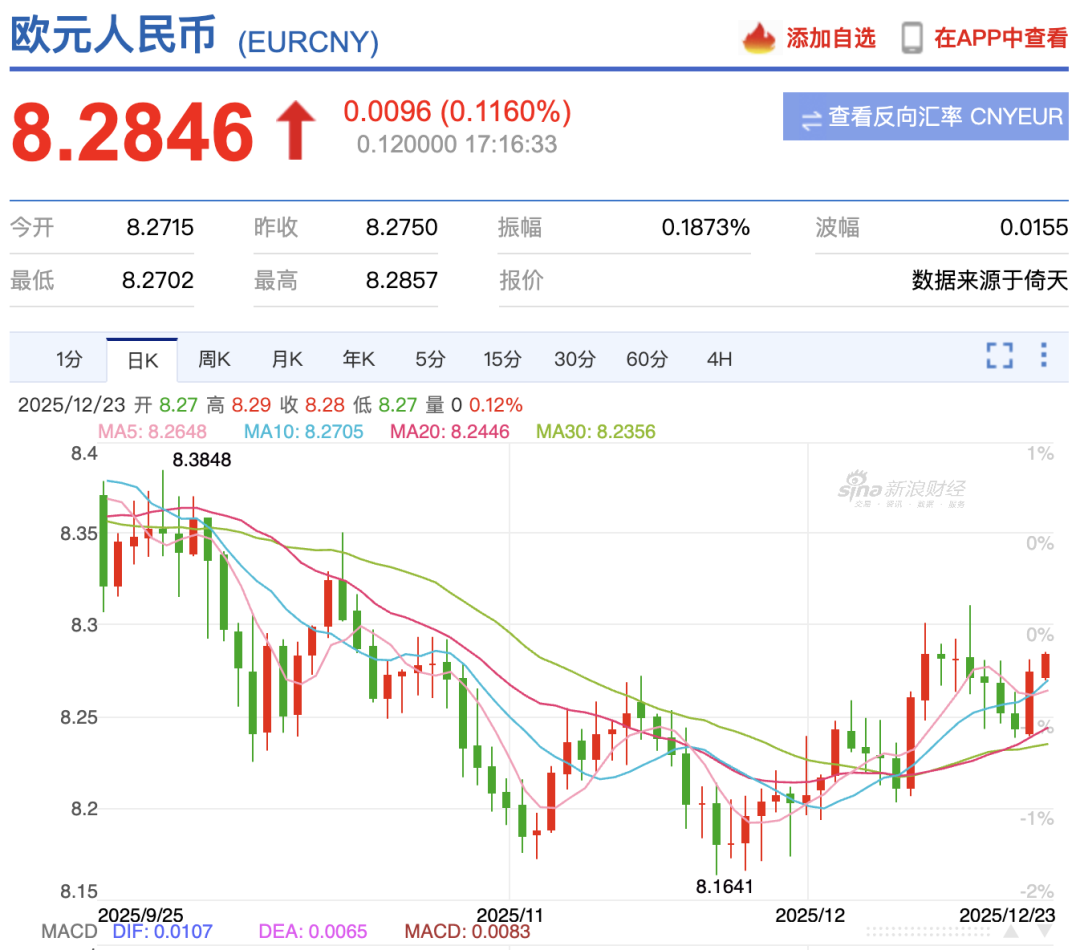Select the 15分 chart tab
This screenshot has height=950, width=1080.
pyautogui.click(x=502, y=359)
